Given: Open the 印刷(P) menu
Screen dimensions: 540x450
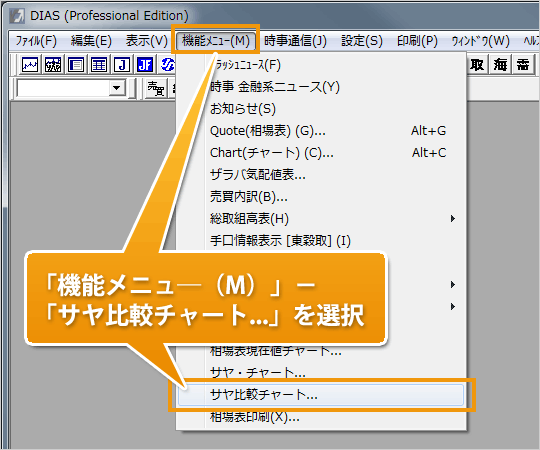Looking at the screenshot, I should point(417,41).
